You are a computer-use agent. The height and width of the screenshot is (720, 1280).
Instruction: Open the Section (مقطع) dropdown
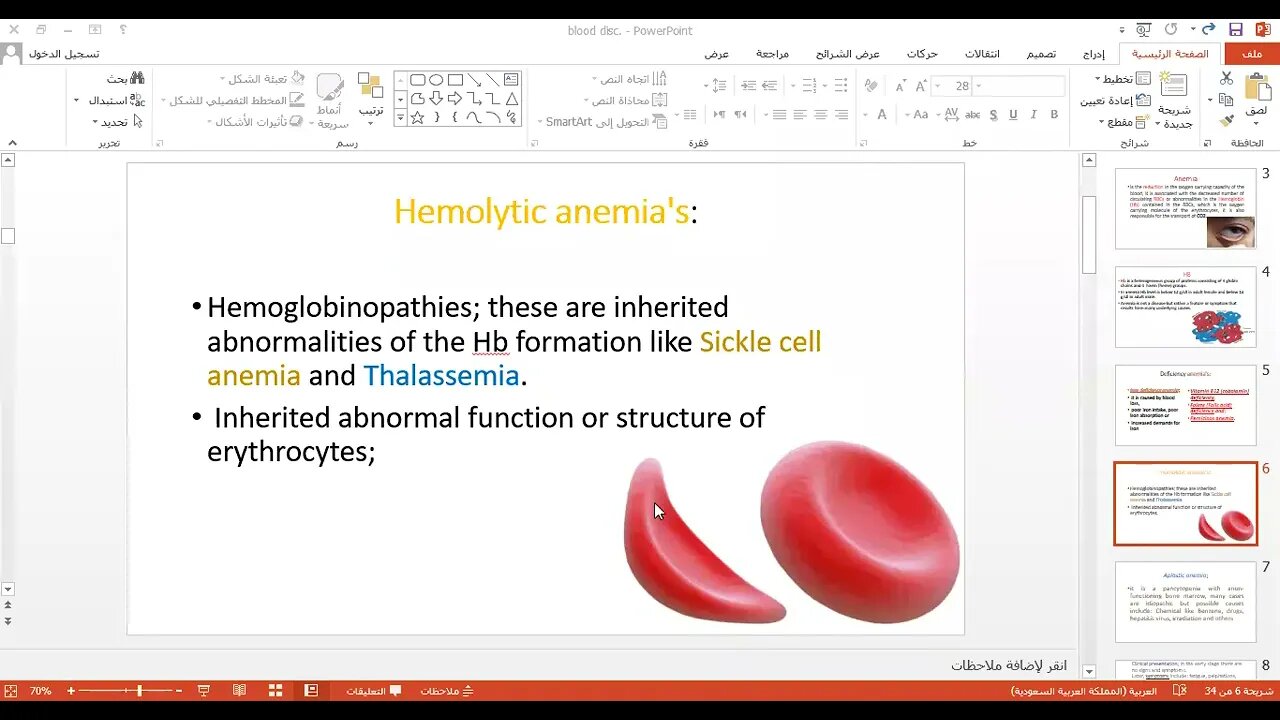point(1125,122)
